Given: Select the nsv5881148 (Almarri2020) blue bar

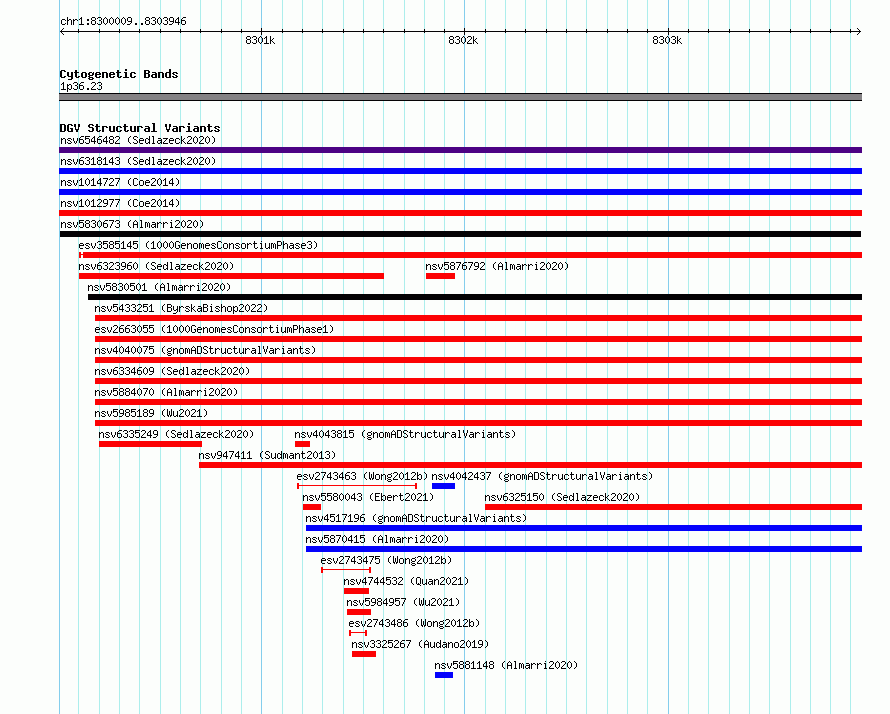Looking at the screenshot, I should [444, 675].
